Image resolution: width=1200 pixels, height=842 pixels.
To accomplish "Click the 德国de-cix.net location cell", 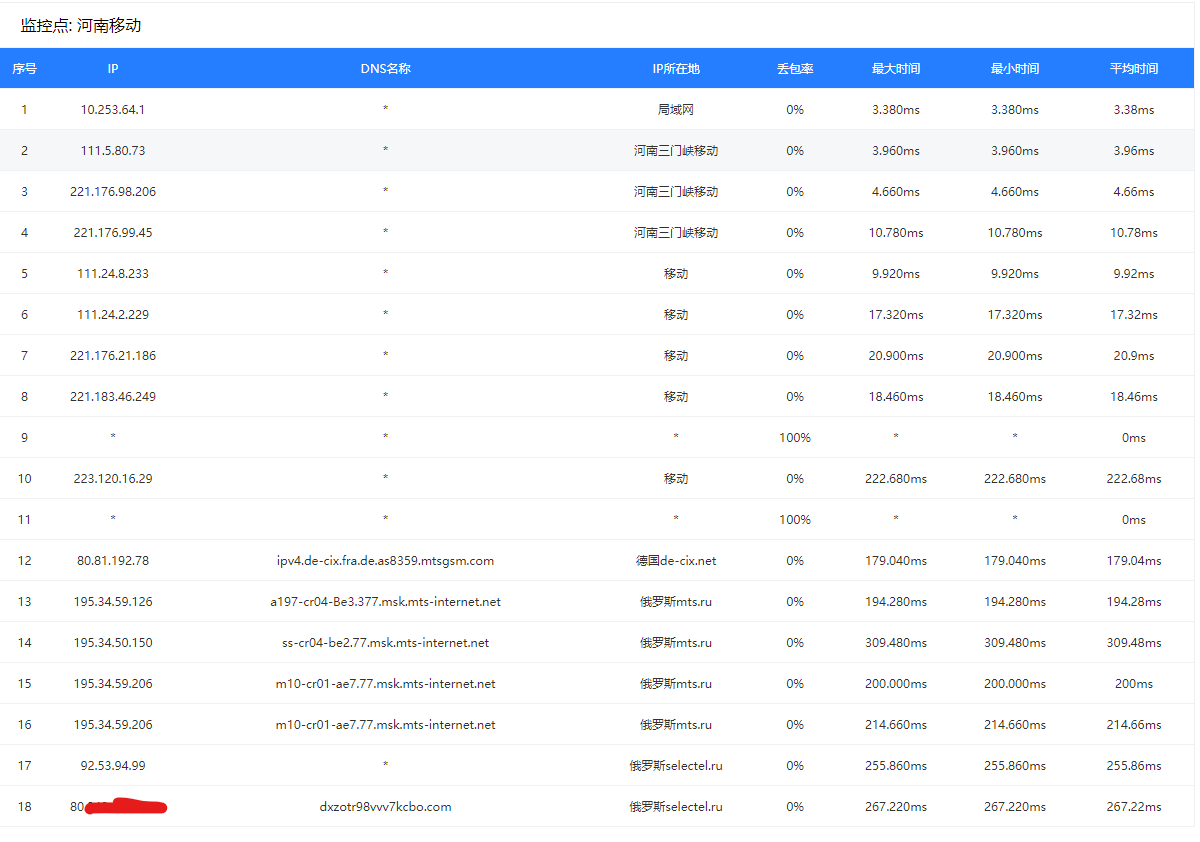I will pos(676,561).
